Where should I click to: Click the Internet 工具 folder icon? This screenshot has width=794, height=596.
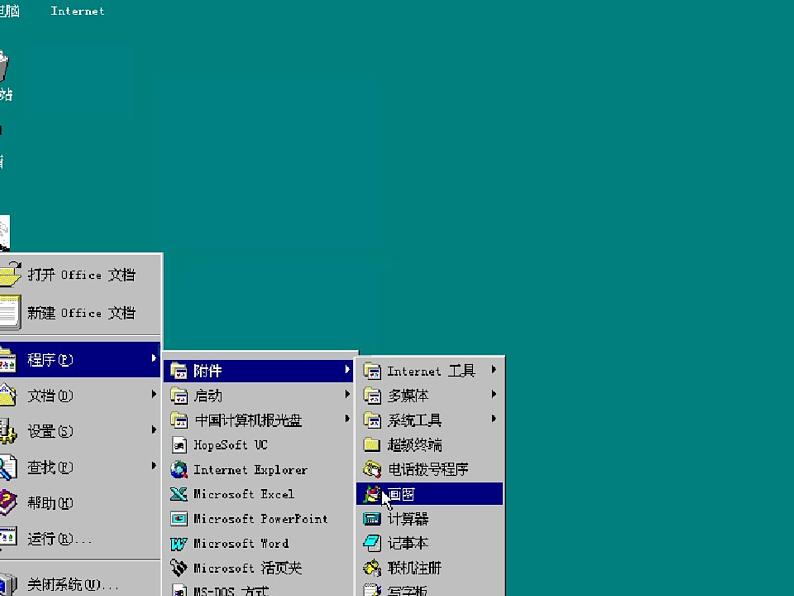pos(372,371)
